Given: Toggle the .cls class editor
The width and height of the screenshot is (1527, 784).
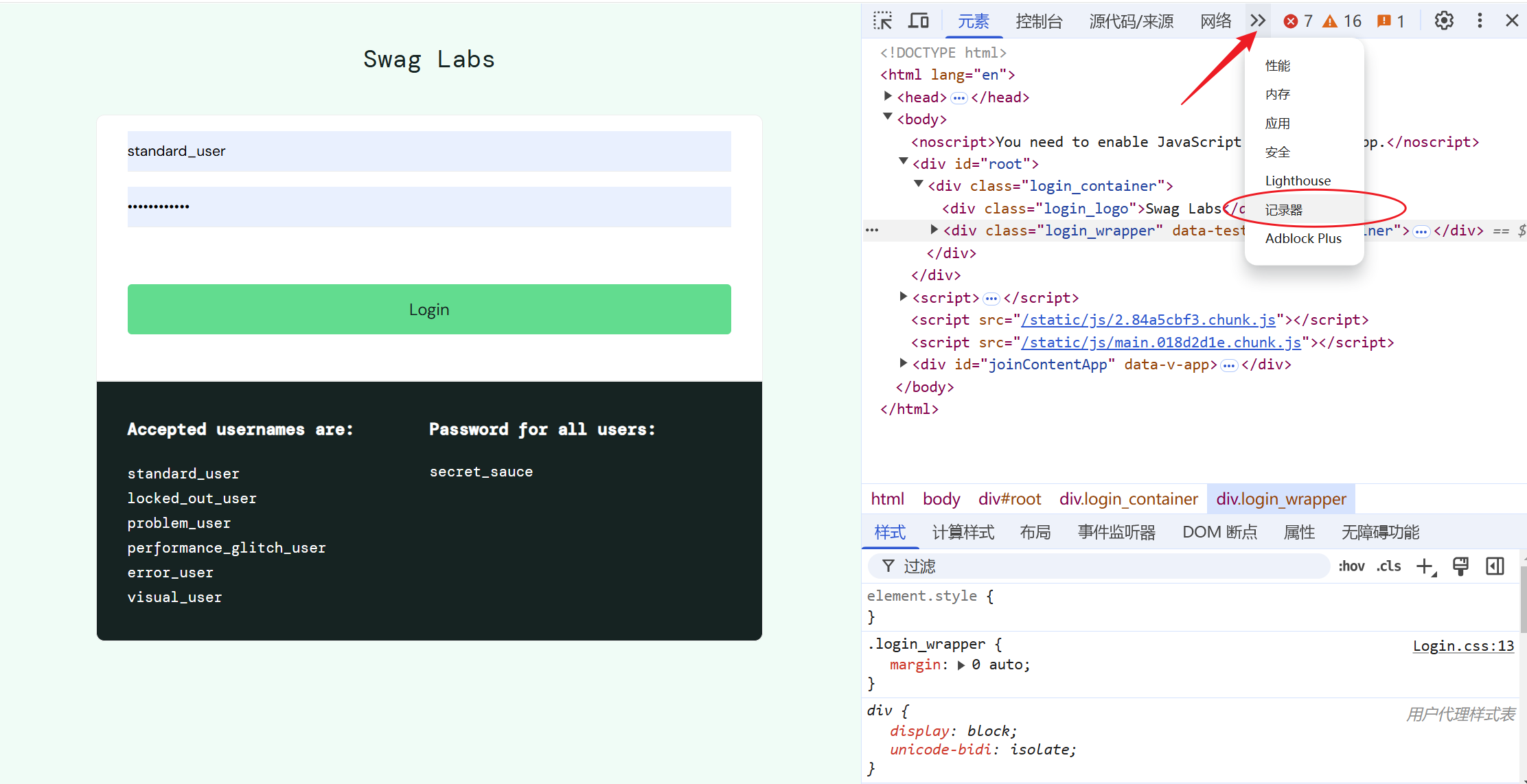Looking at the screenshot, I should 1388,566.
